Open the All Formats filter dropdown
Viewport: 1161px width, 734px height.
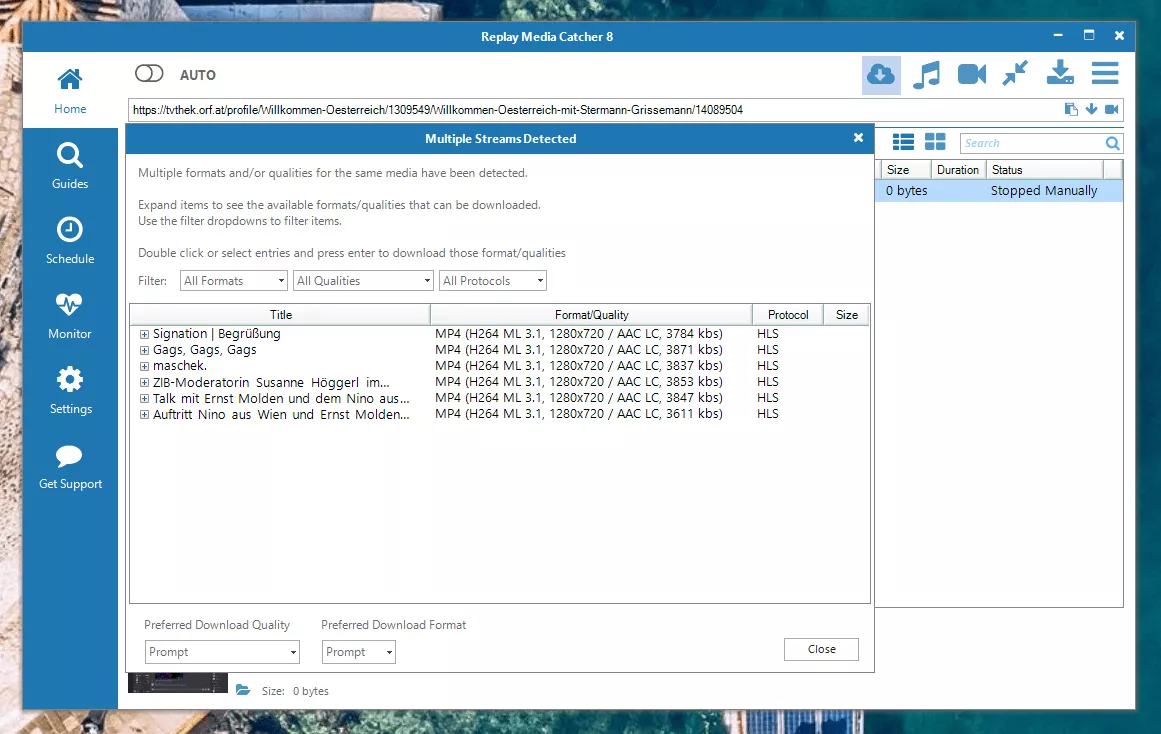(x=233, y=281)
